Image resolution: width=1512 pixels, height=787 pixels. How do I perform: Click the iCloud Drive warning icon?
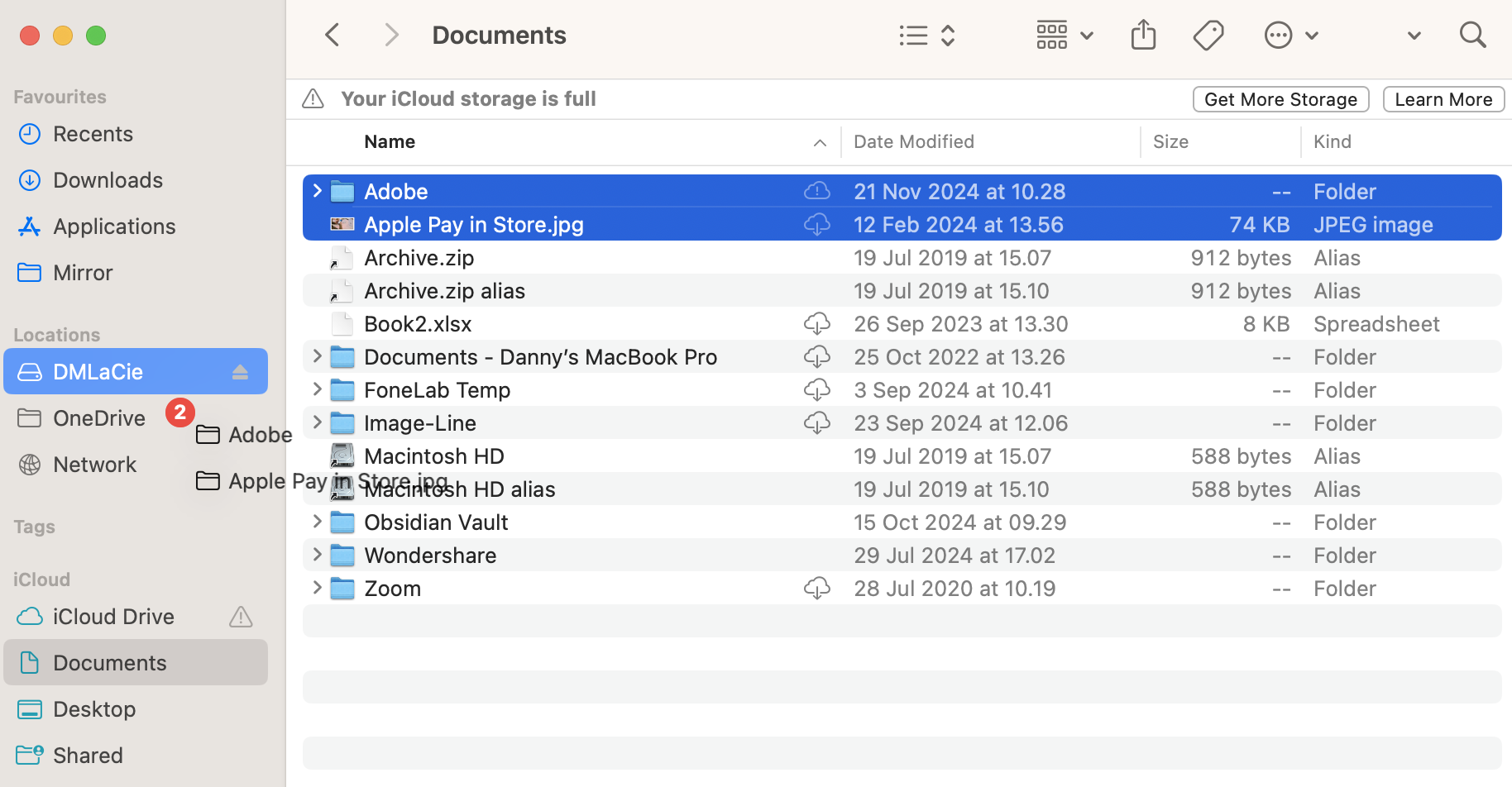(240, 617)
